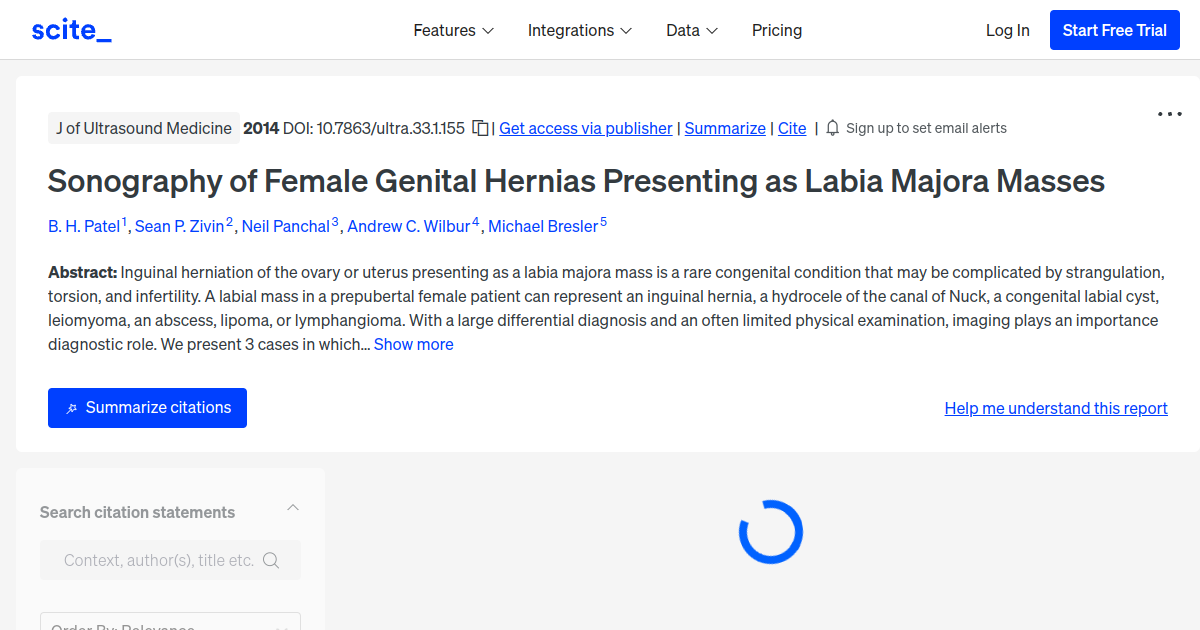Open author Sean P. Zivin
The height and width of the screenshot is (630, 1200).
[180, 226]
